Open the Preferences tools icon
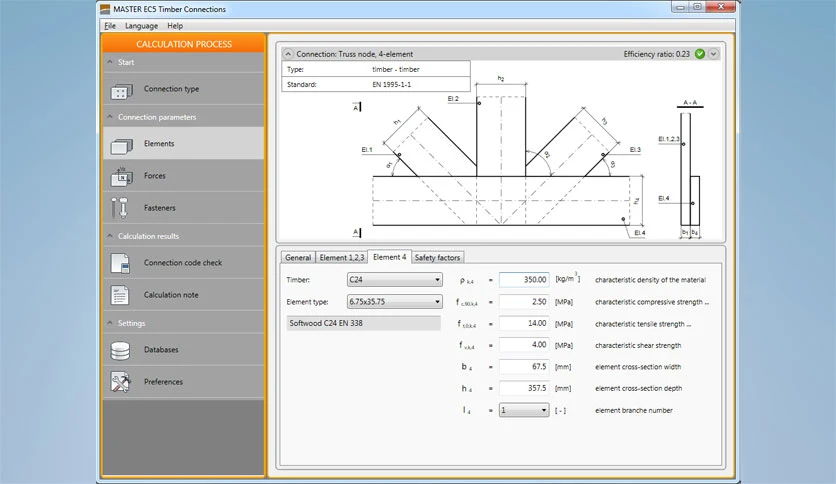Screen dimensions: 836x484 (x=120, y=382)
